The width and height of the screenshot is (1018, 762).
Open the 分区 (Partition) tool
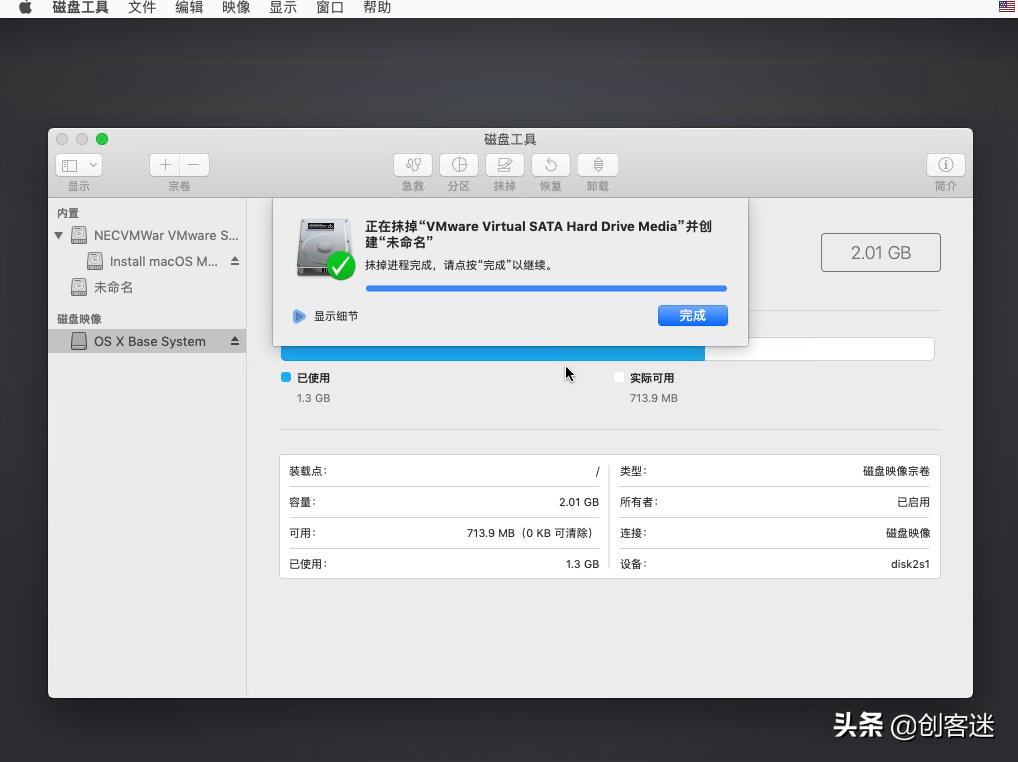pyautogui.click(x=458, y=165)
